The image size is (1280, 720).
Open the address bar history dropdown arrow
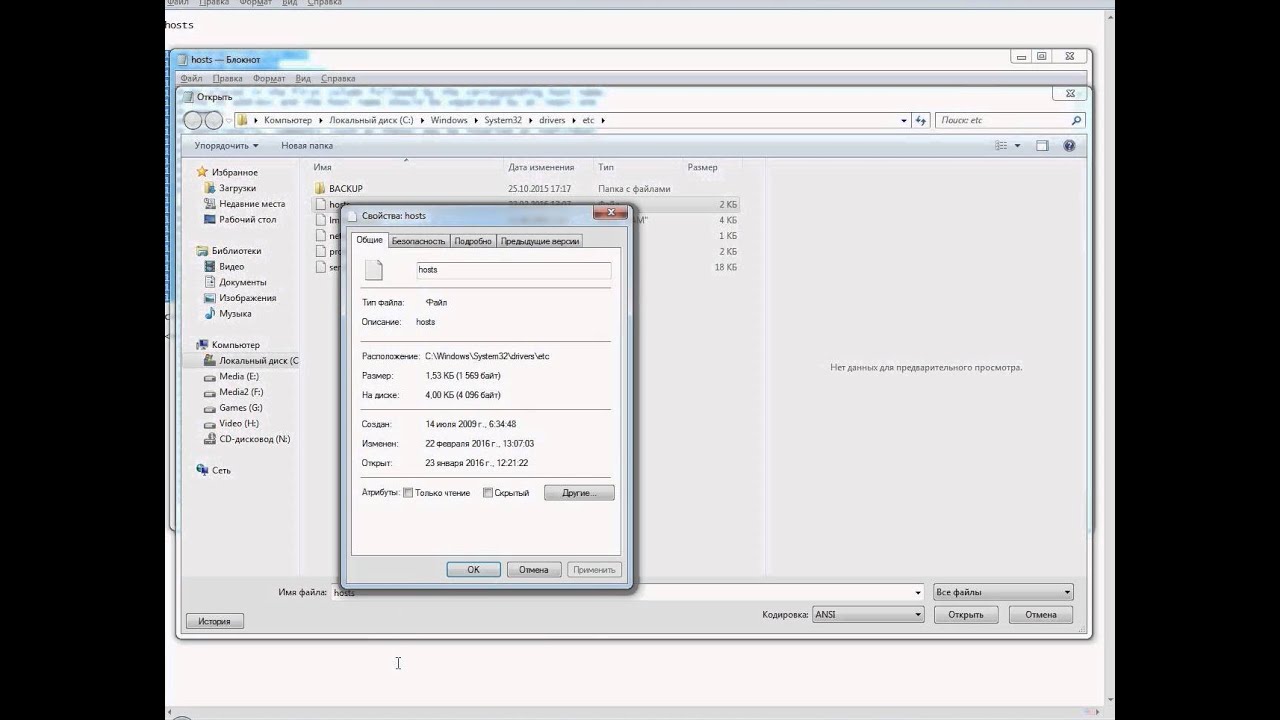(x=904, y=120)
